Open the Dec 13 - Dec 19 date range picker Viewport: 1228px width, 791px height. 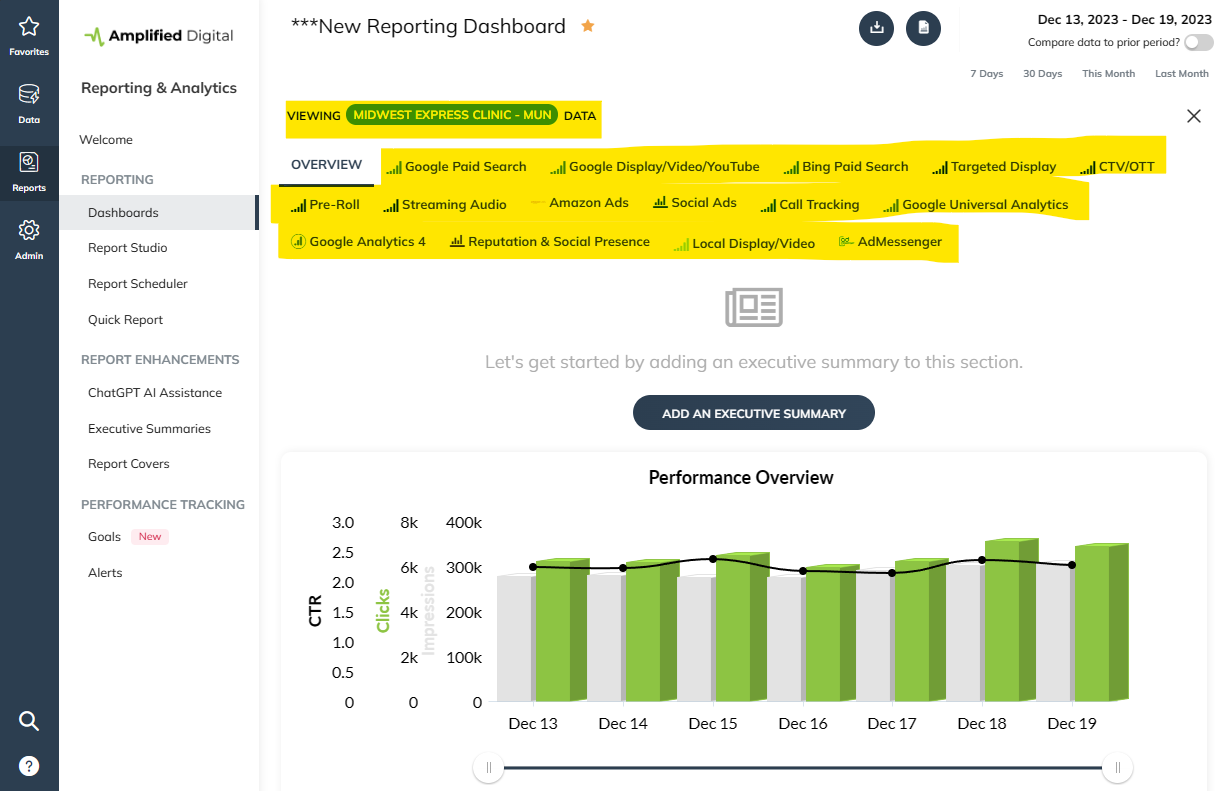click(1123, 19)
